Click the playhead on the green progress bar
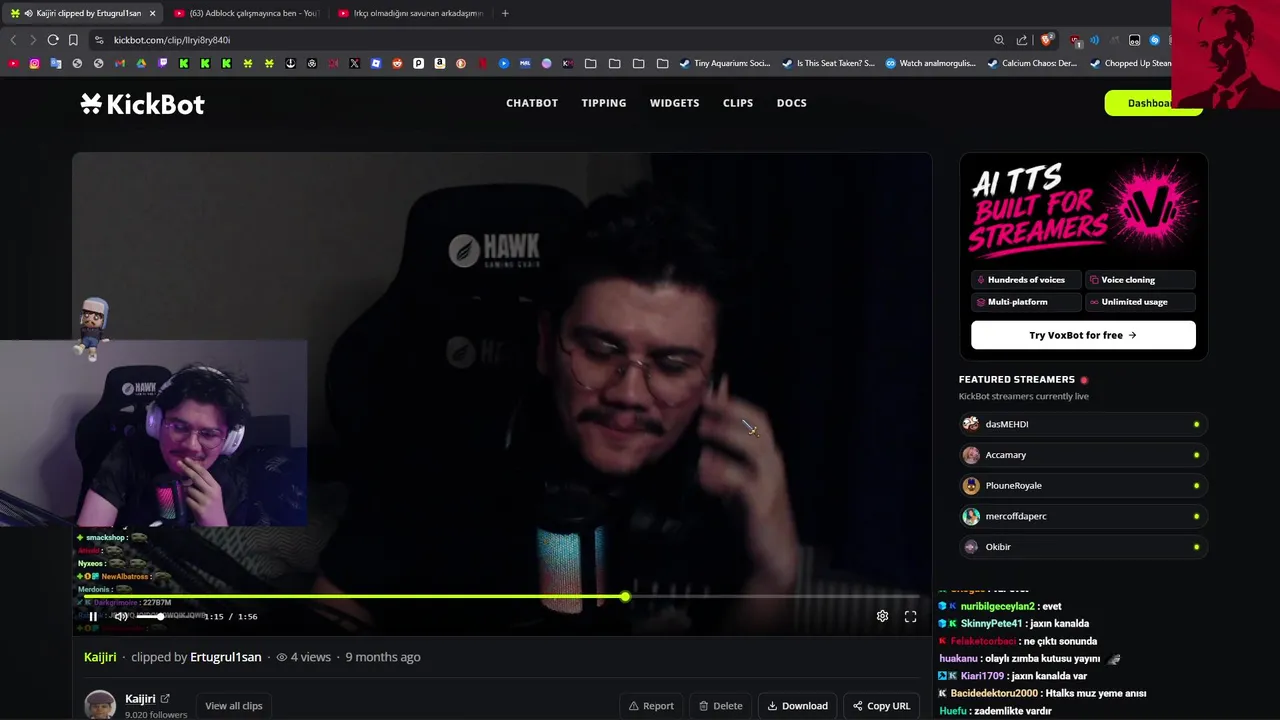 click(625, 597)
